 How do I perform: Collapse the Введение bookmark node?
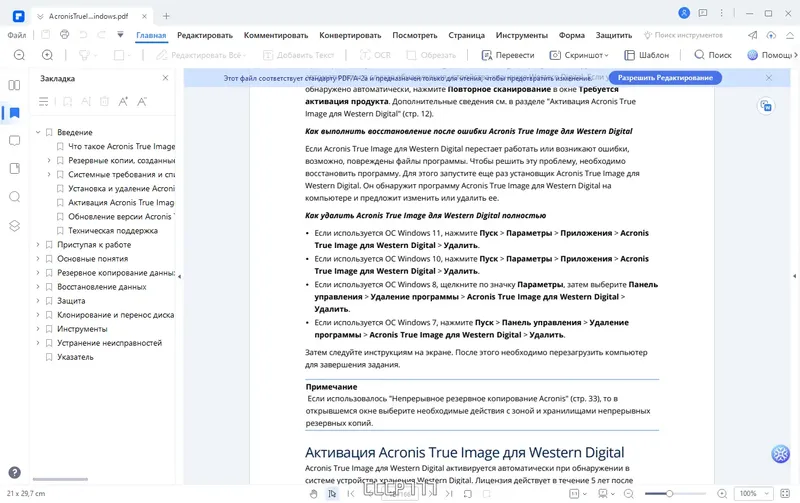click(x=38, y=132)
